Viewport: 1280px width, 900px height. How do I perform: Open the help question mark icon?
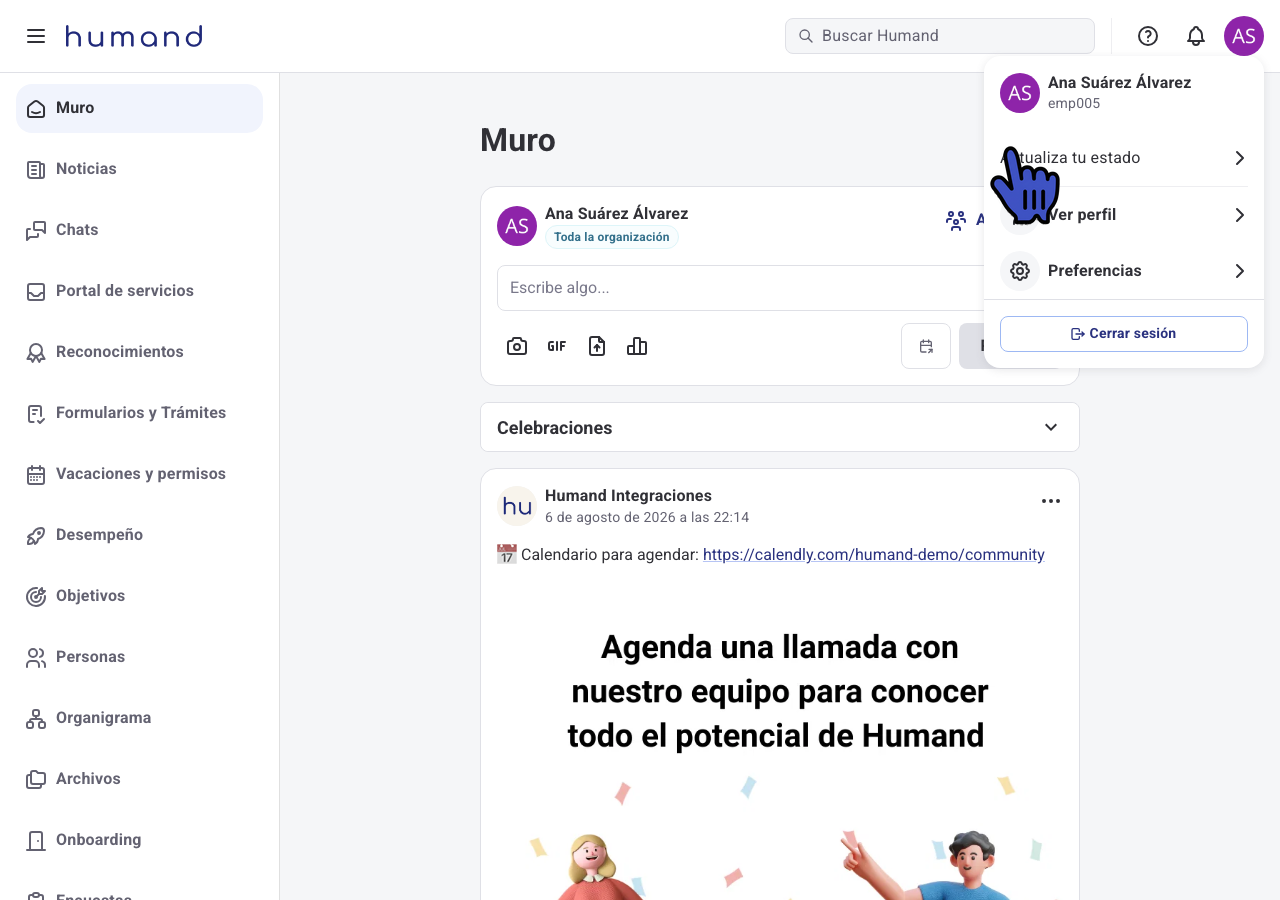pyautogui.click(x=1148, y=36)
